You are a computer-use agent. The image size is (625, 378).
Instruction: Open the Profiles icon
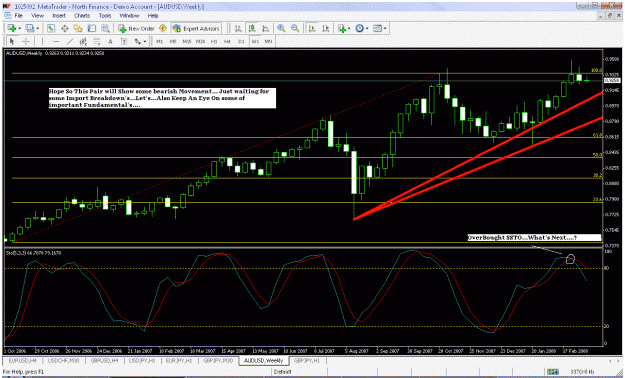29,28
